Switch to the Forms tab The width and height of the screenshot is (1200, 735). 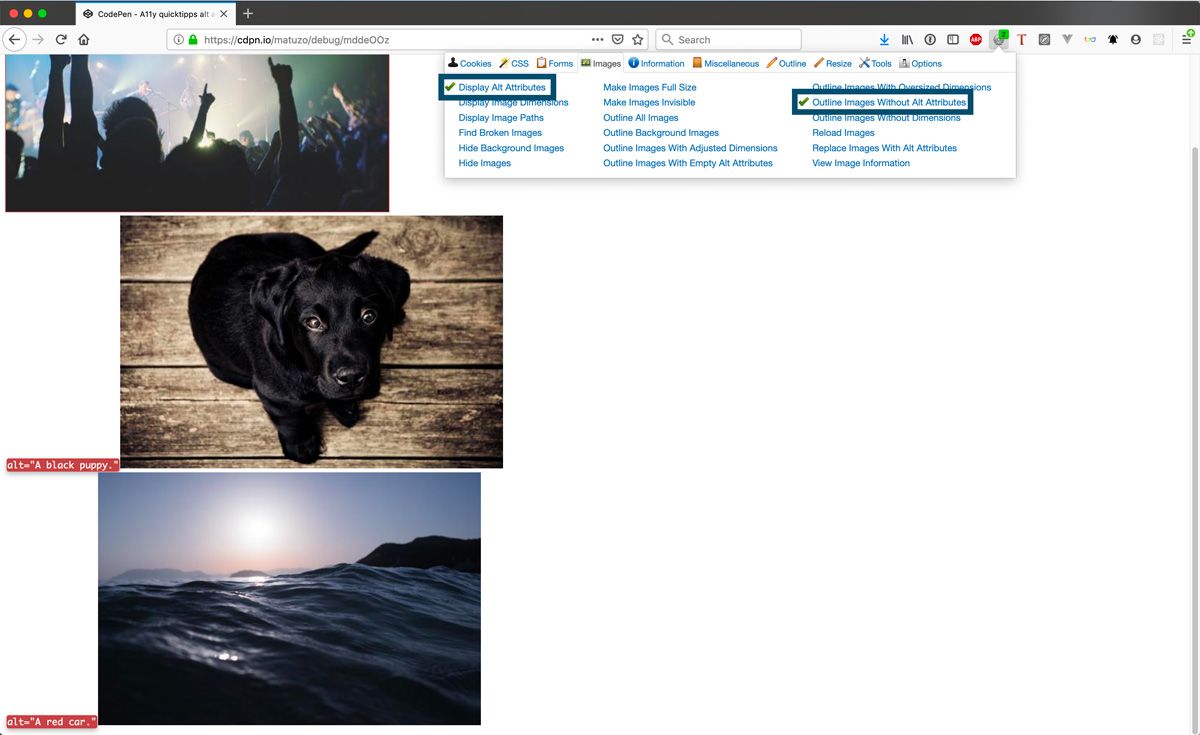555,63
